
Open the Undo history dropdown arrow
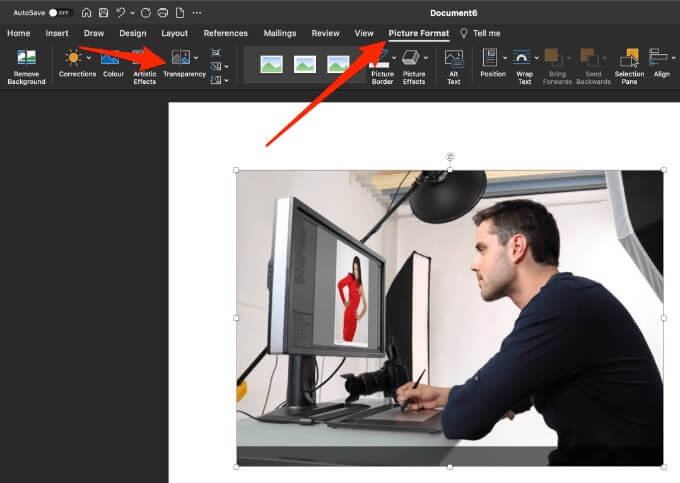(x=132, y=13)
